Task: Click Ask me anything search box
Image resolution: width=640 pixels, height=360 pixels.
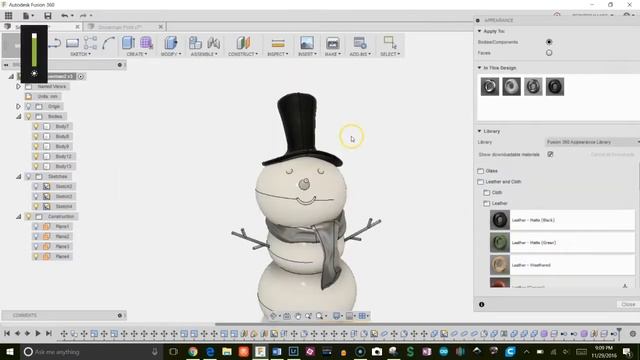Action: tap(91, 351)
